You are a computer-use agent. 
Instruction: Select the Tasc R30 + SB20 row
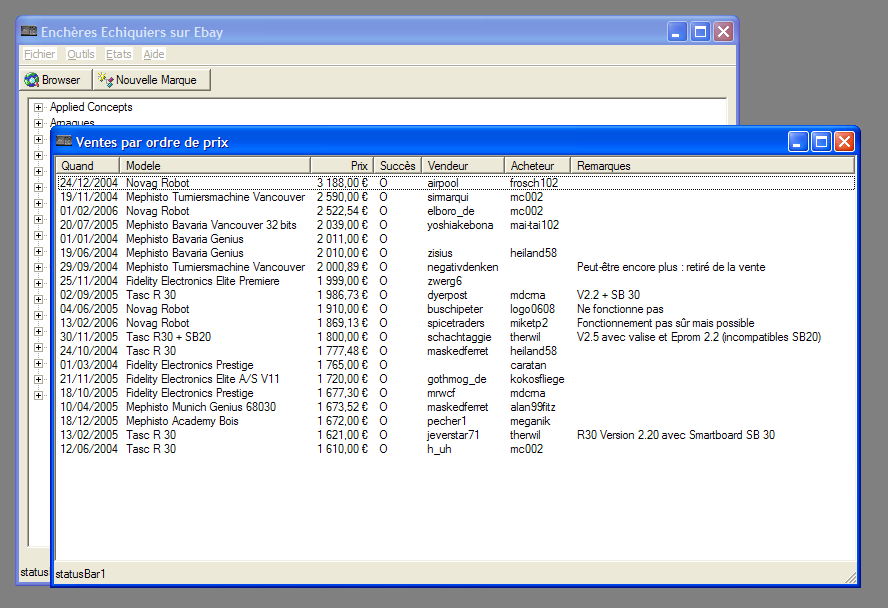click(x=456, y=337)
